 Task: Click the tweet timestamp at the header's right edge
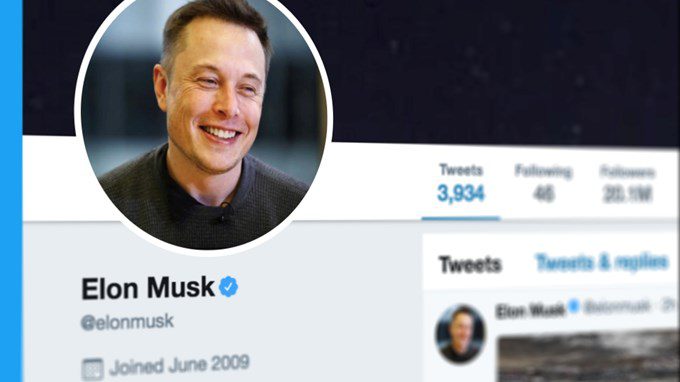point(669,306)
